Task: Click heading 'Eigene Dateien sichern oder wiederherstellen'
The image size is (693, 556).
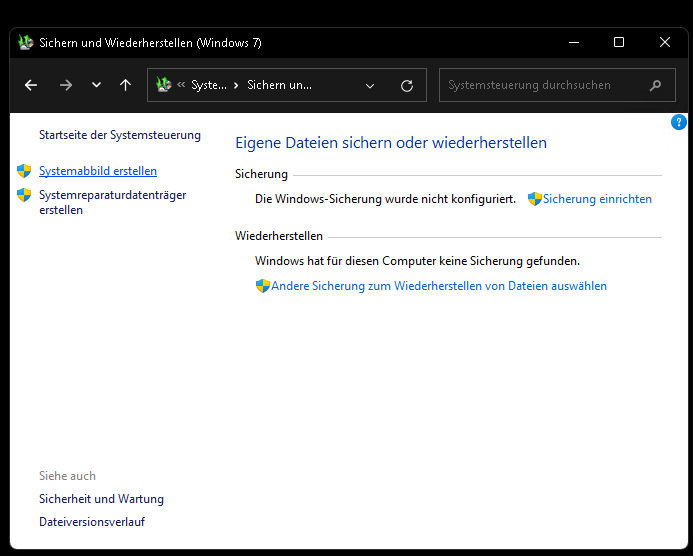Action: tap(391, 143)
